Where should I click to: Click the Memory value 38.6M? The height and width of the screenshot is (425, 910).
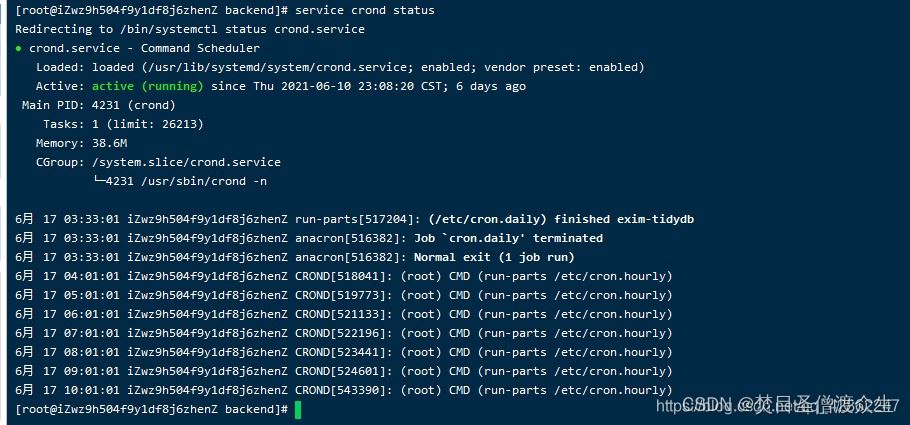[x=111, y=143]
